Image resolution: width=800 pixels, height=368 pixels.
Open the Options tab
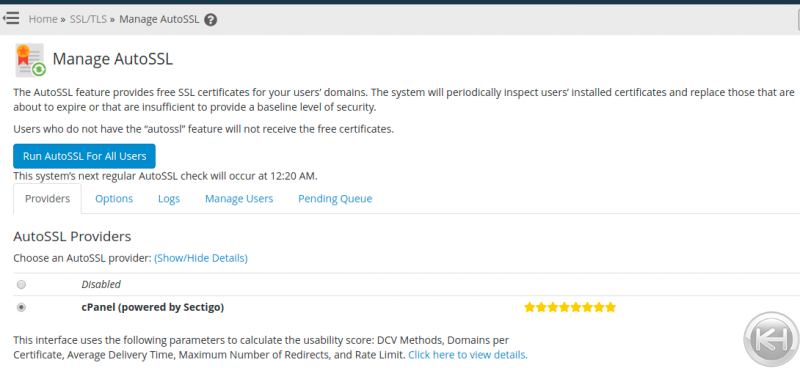coord(114,199)
